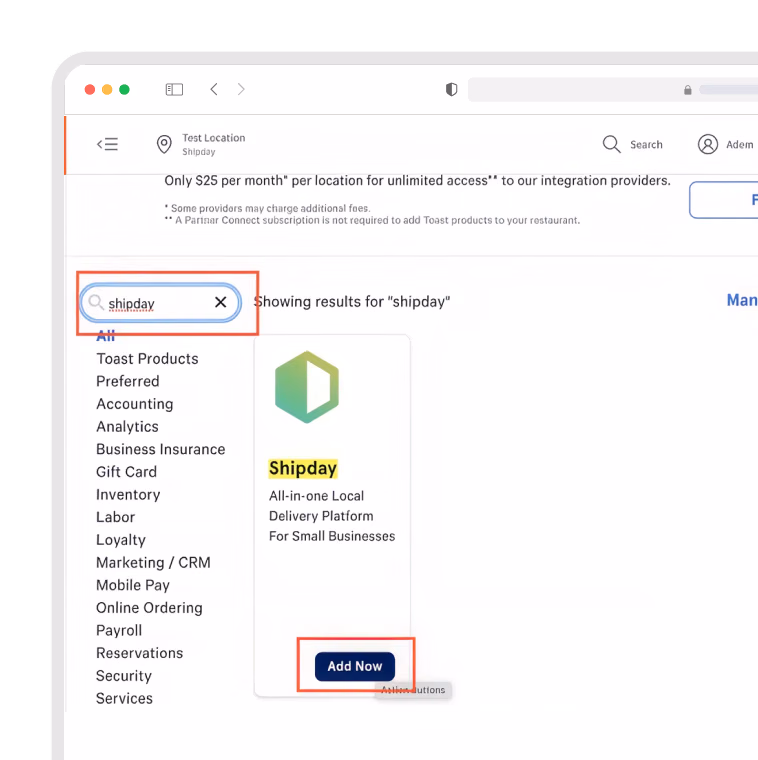Click 'Showing results for "shipday"' text
The width and height of the screenshot is (758, 760).
[352, 301]
